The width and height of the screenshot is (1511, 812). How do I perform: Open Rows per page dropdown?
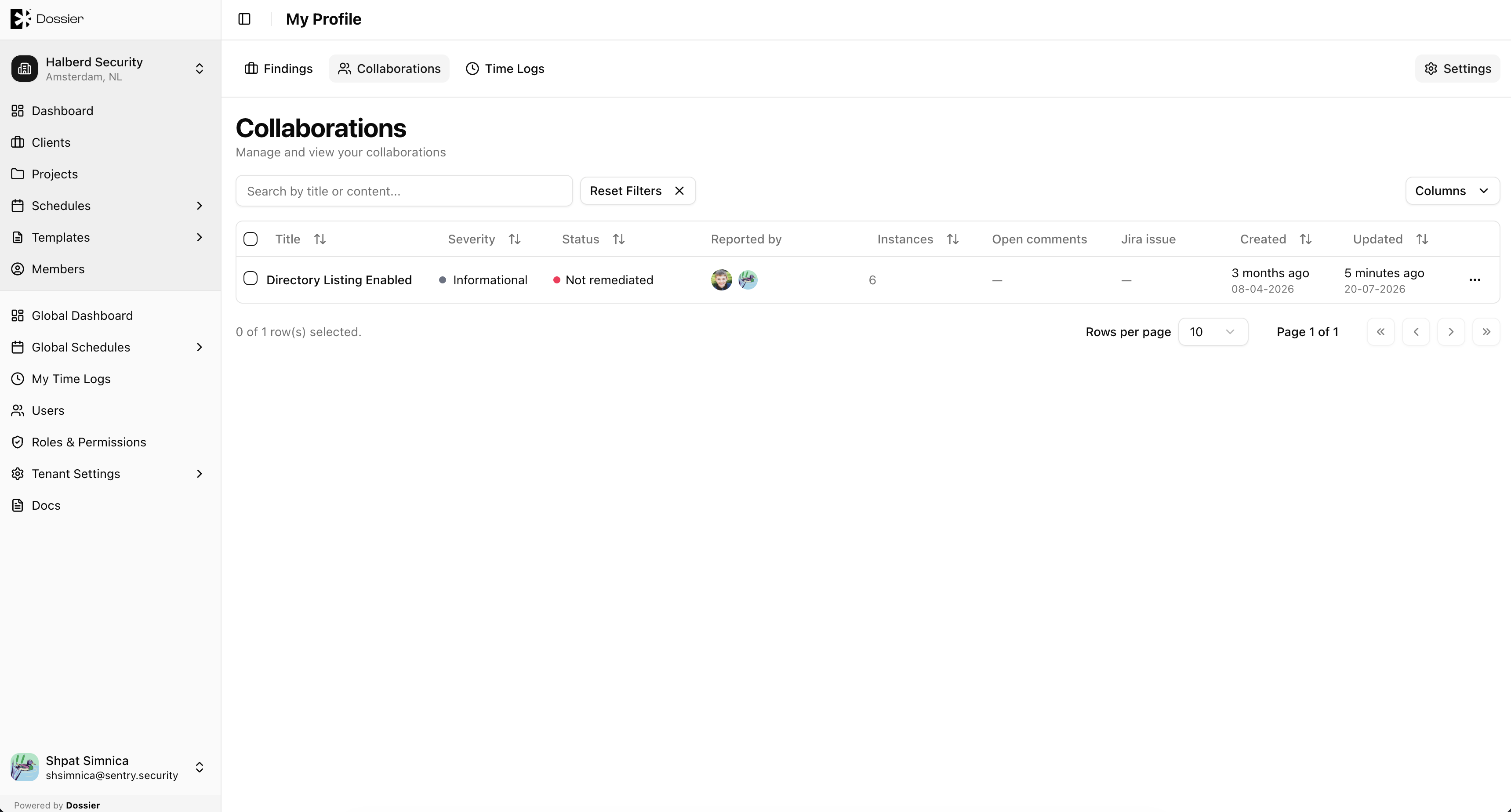tap(1213, 332)
